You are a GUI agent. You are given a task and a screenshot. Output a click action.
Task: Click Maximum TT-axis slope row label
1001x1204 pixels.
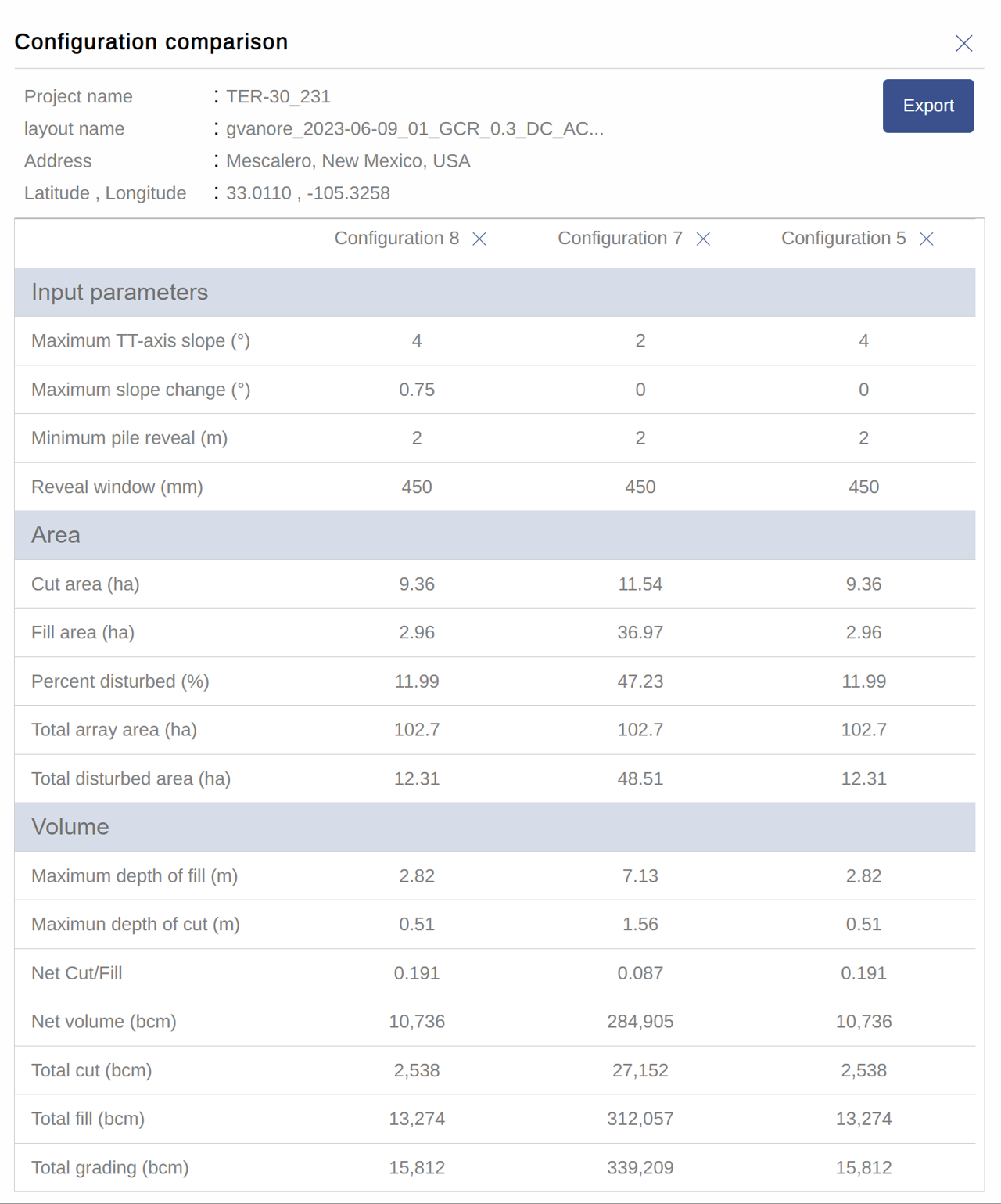click(x=142, y=341)
